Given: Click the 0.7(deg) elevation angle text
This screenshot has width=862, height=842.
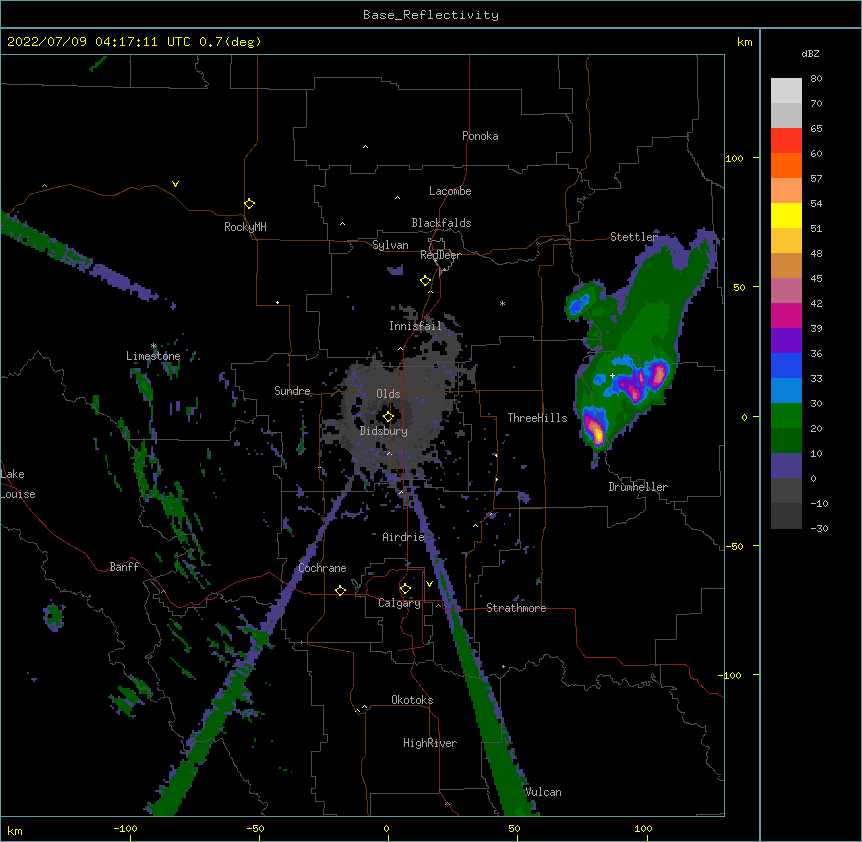Looking at the screenshot, I should pos(230,42).
